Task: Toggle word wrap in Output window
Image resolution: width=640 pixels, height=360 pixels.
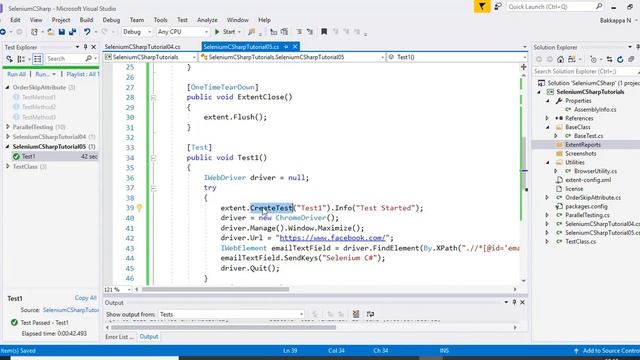Action: [370, 314]
